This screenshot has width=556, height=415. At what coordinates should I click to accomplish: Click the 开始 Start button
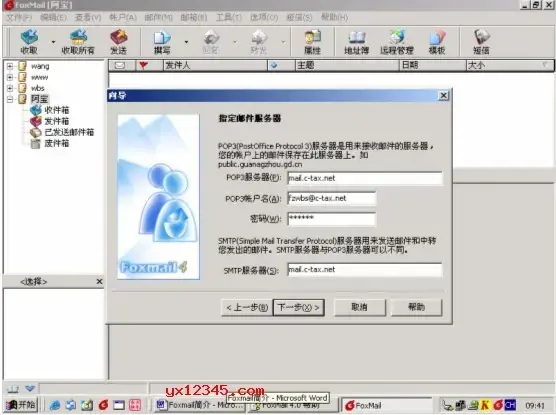pyautogui.click(x=21, y=405)
